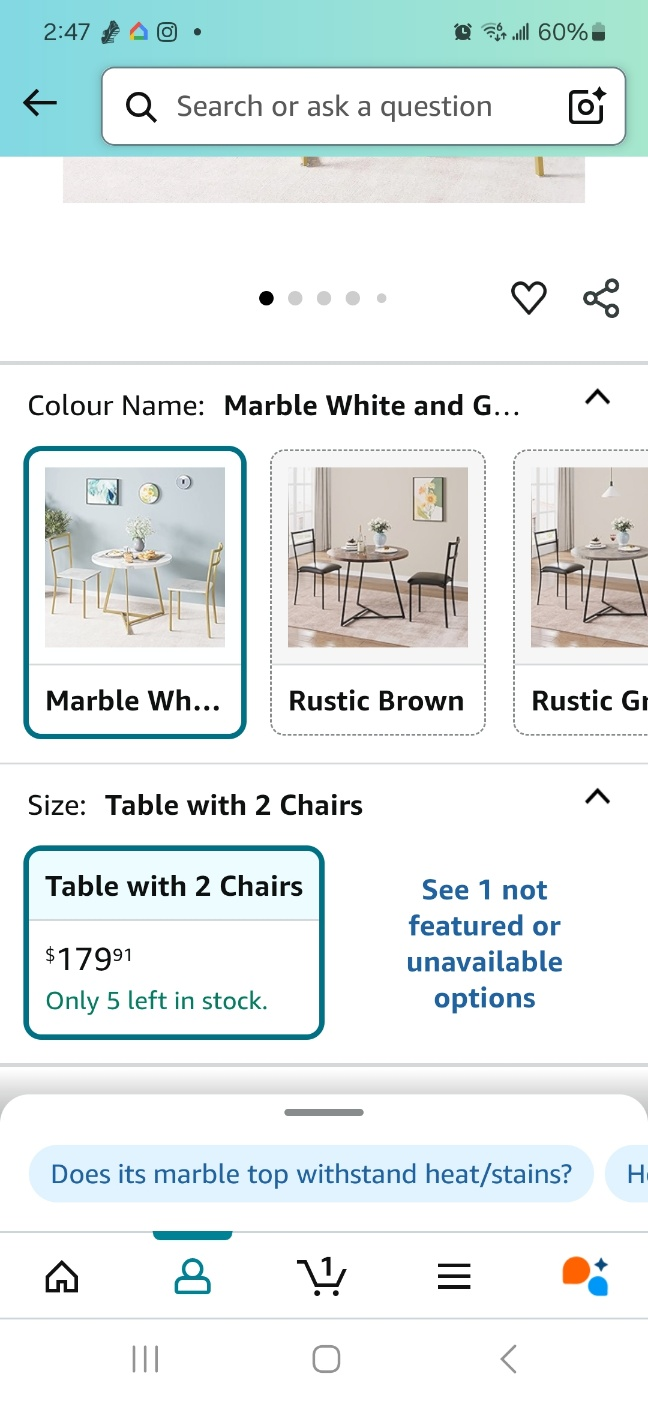Open the hamburger menu icon

[454, 1276]
